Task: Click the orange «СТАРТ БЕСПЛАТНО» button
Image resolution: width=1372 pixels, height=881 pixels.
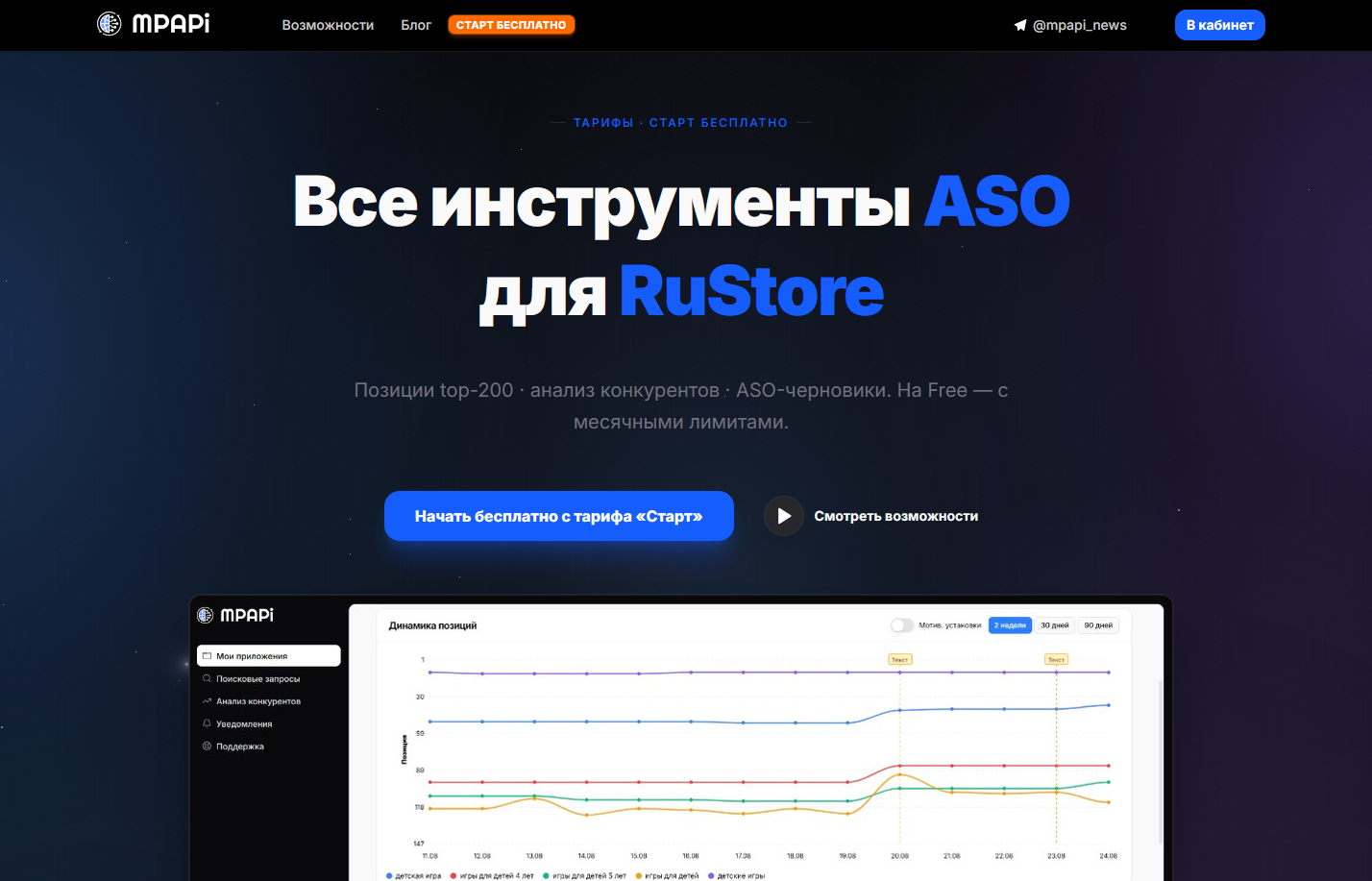Action: (511, 25)
